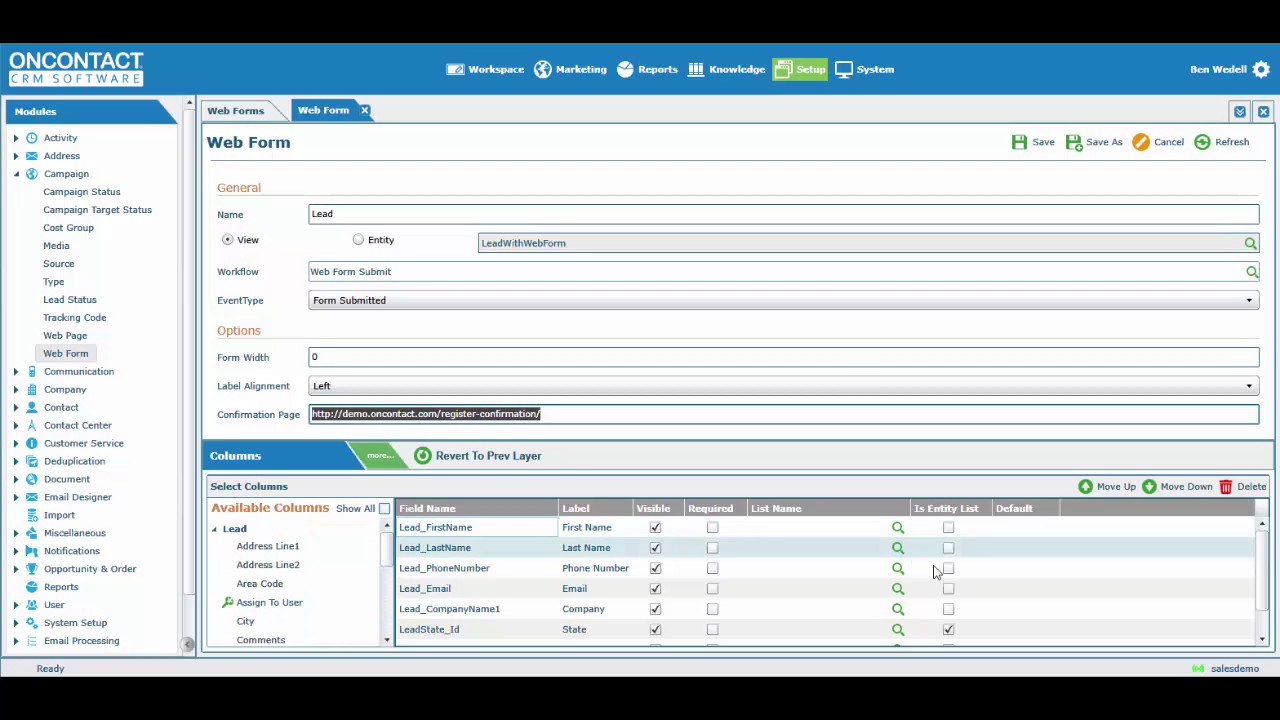
Task: Click the Cancel pencil icon
Action: tap(1141, 142)
